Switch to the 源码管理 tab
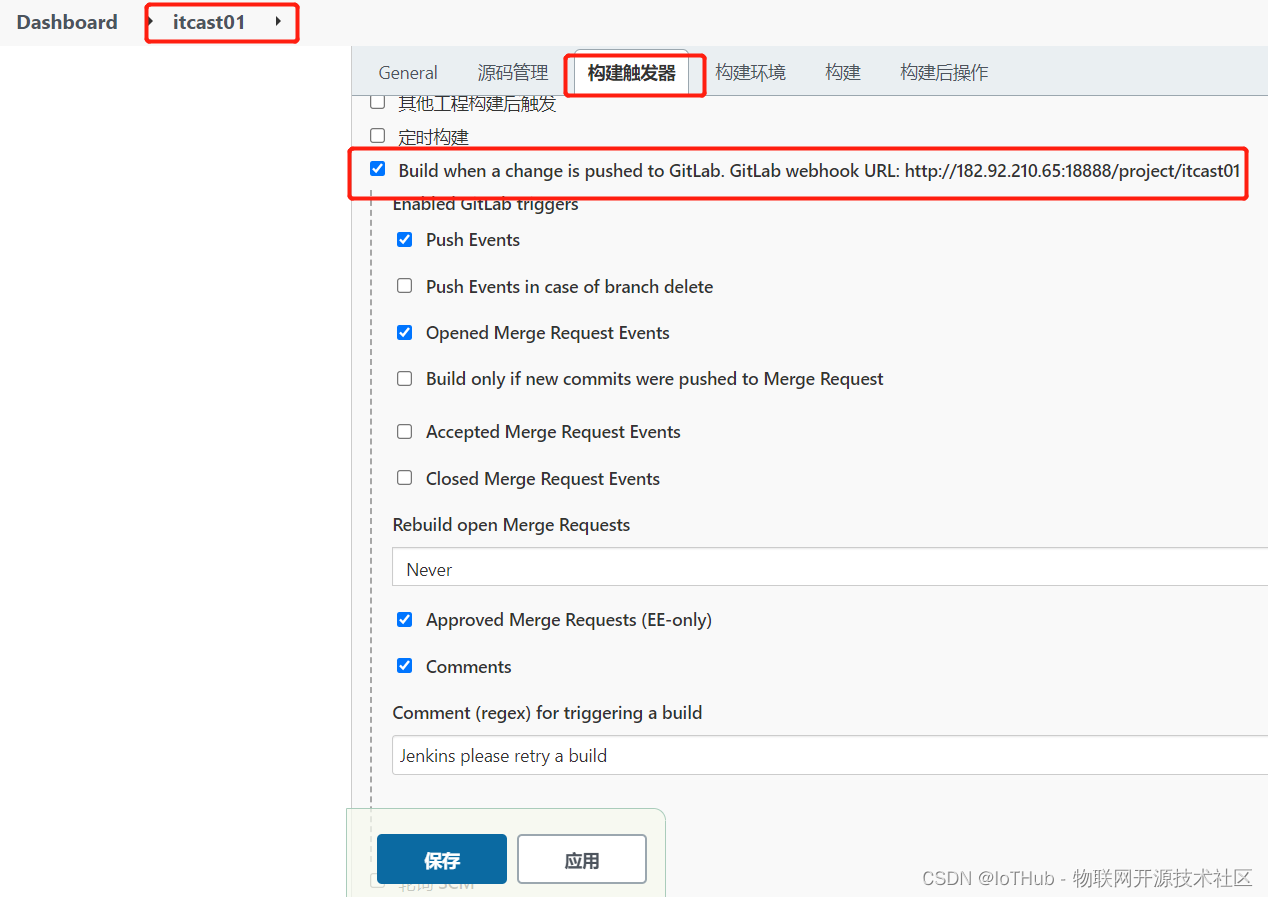The width and height of the screenshot is (1268, 897). [x=513, y=73]
